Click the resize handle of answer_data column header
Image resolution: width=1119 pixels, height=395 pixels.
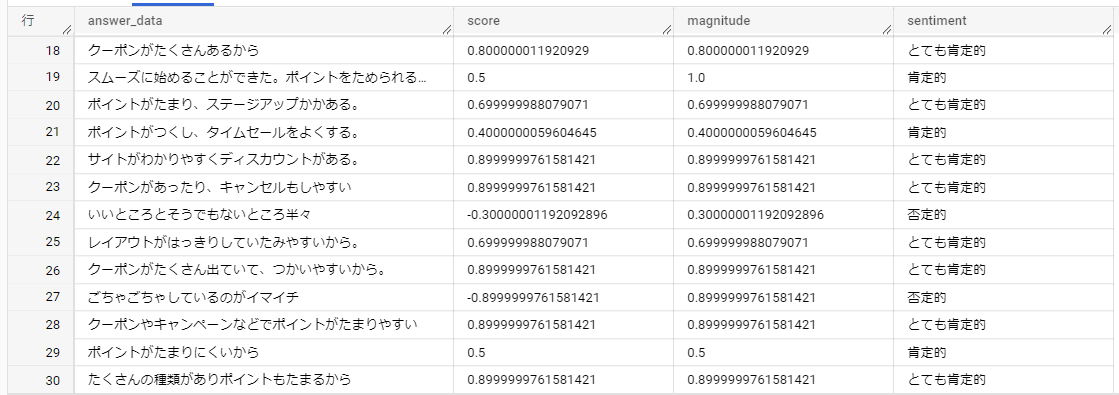coord(447,30)
